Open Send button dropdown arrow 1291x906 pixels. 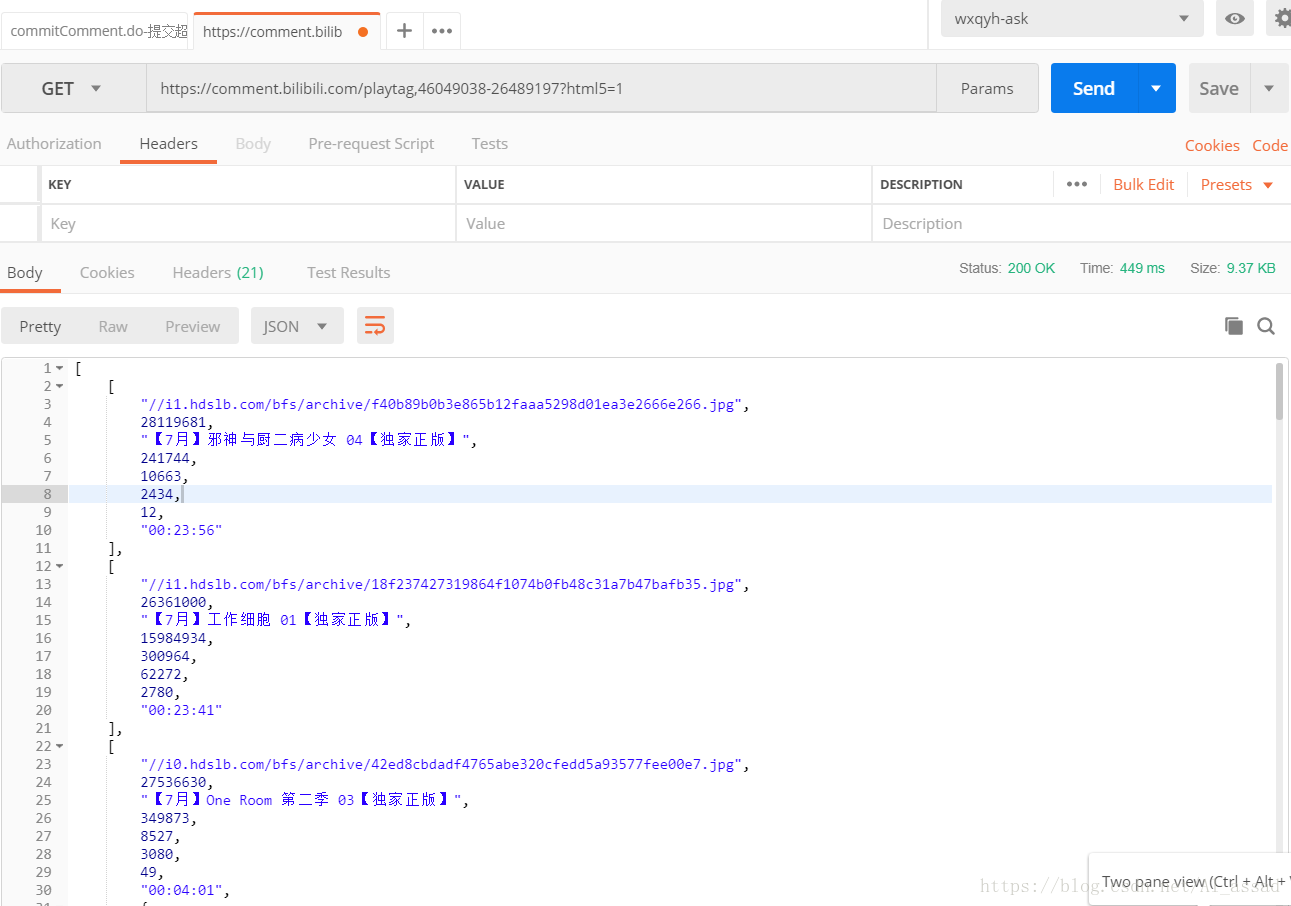point(1156,88)
